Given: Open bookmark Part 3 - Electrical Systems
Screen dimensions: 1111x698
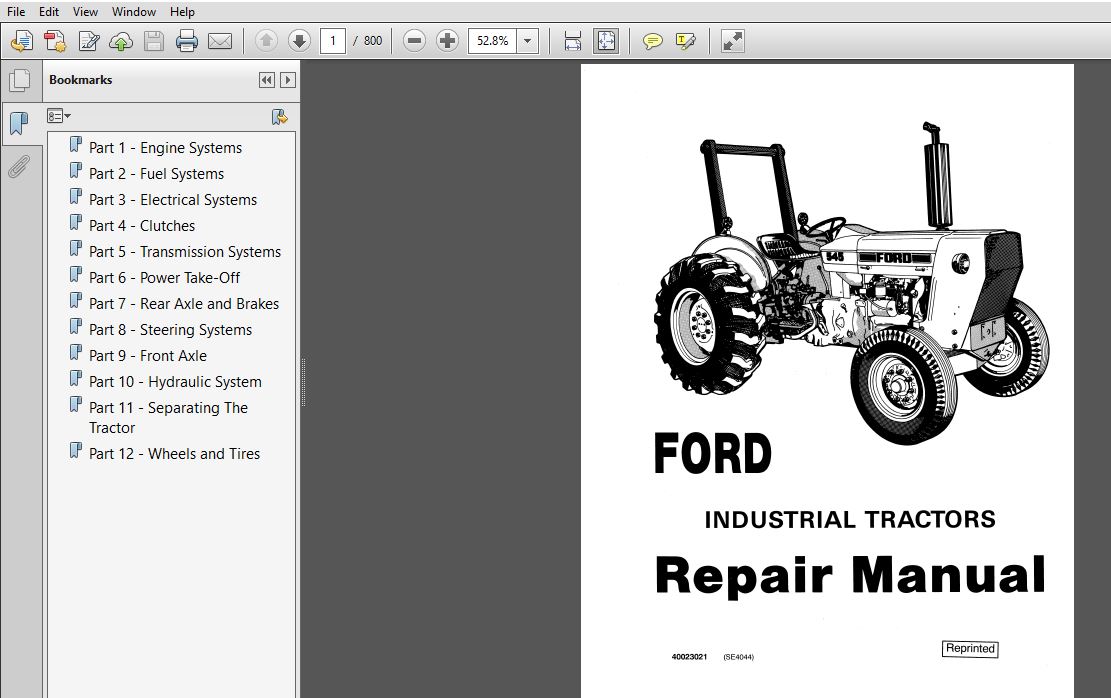Looking at the screenshot, I should click(x=173, y=200).
